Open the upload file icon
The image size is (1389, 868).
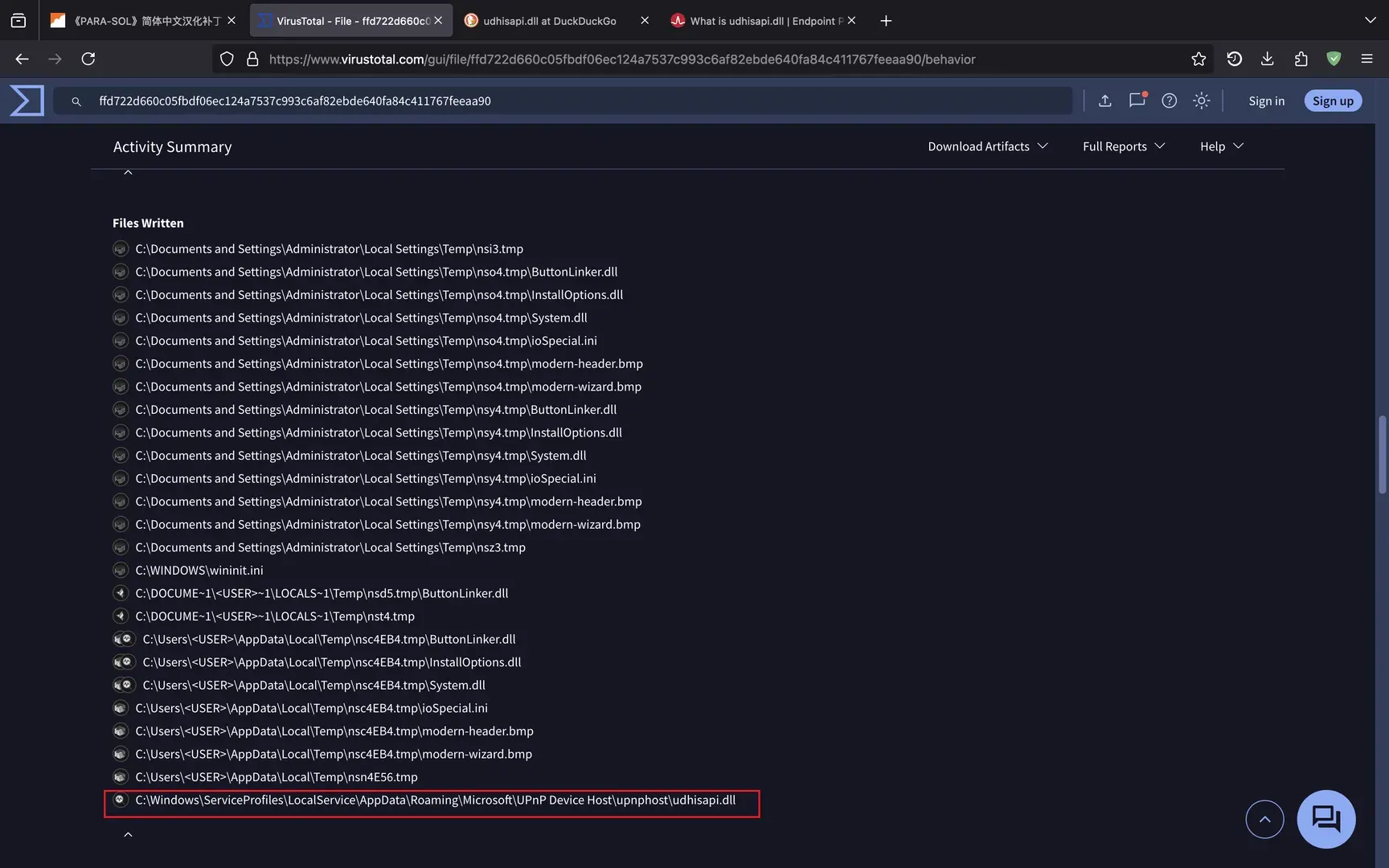(1105, 100)
